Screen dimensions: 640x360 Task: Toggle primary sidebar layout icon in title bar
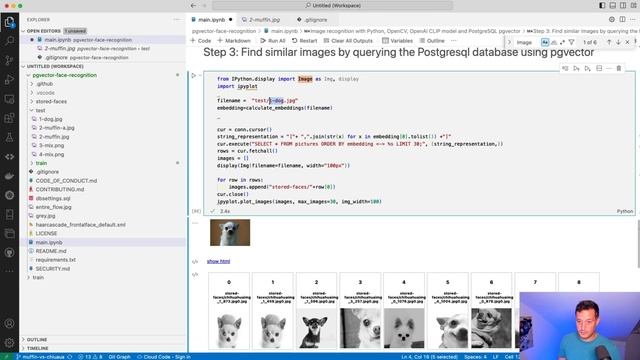(x=602, y=6)
